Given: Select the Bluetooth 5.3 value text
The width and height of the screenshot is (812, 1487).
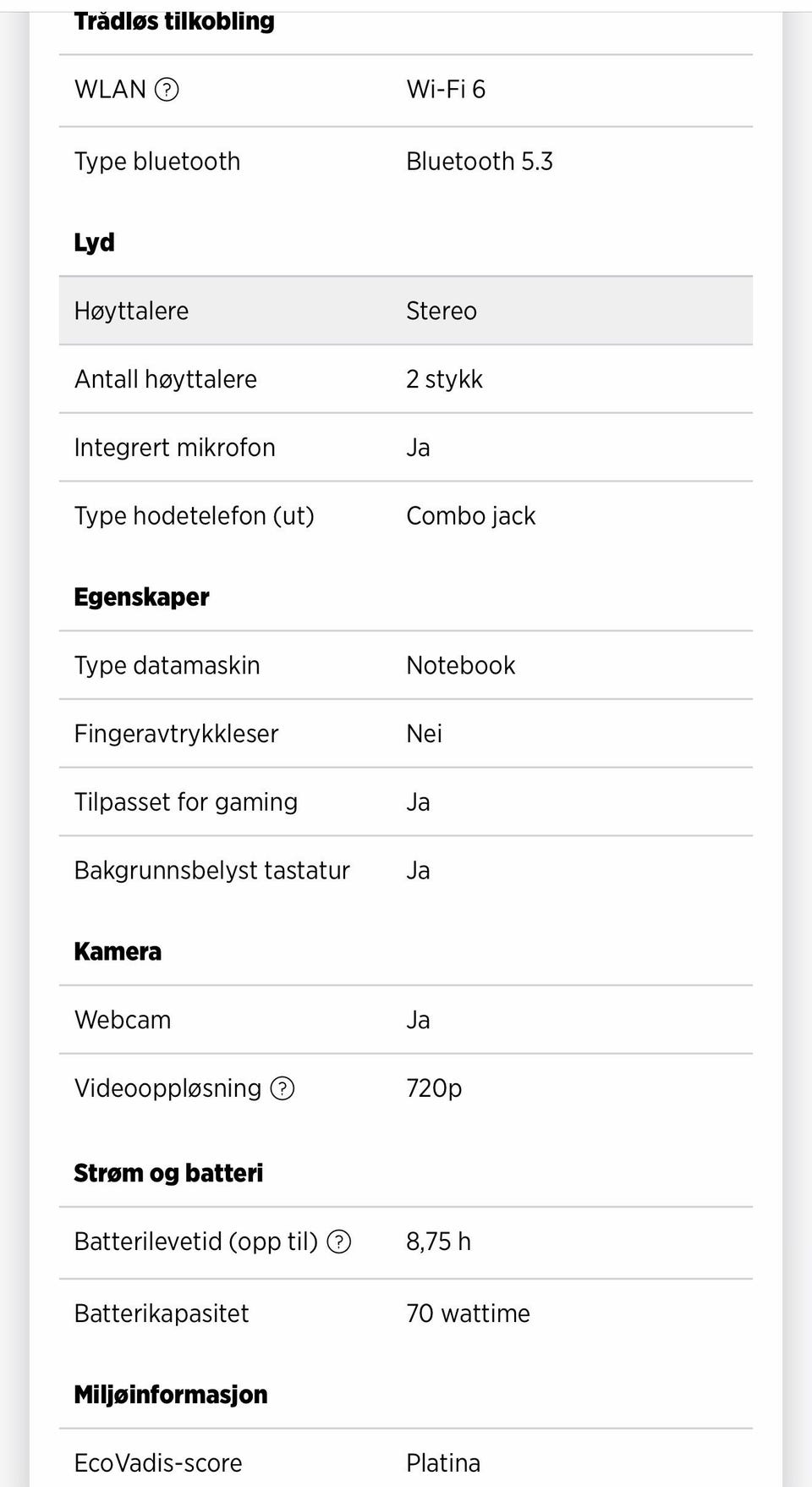Looking at the screenshot, I should click(x=479, y=162).
